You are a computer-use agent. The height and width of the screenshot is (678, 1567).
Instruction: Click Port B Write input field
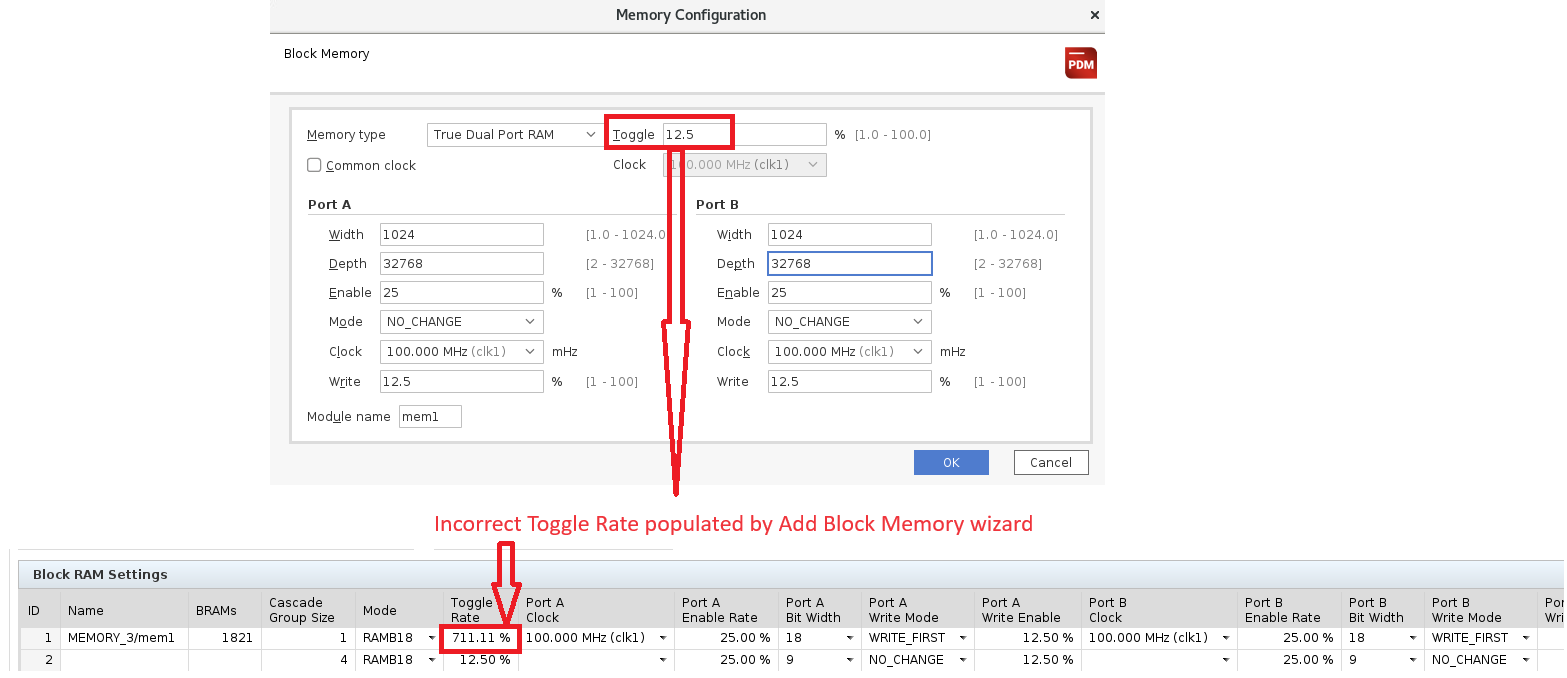coord(849,382)
